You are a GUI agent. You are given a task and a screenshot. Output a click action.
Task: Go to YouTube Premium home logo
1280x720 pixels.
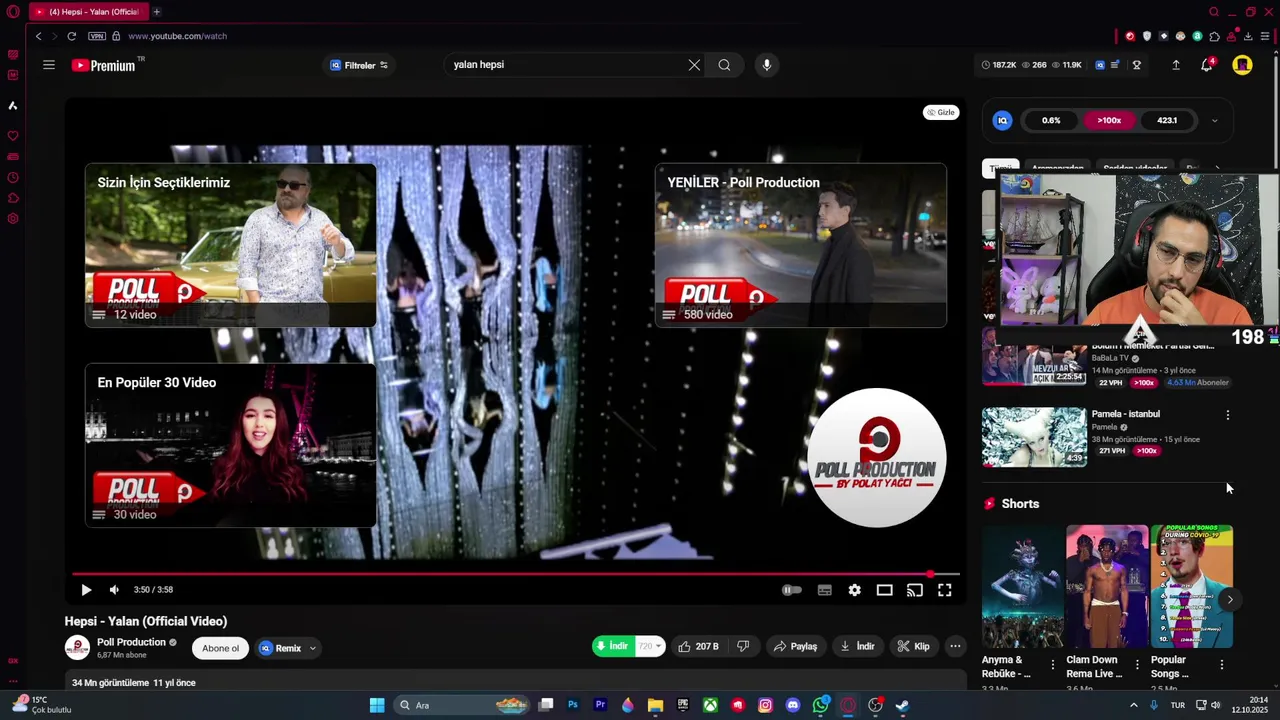pyautogui.click(x=104, y=65)
